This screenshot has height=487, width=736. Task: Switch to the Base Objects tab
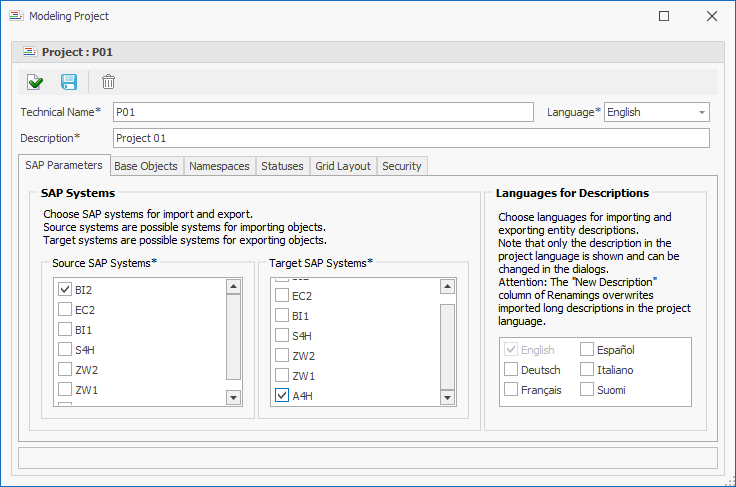pos(146,166)
